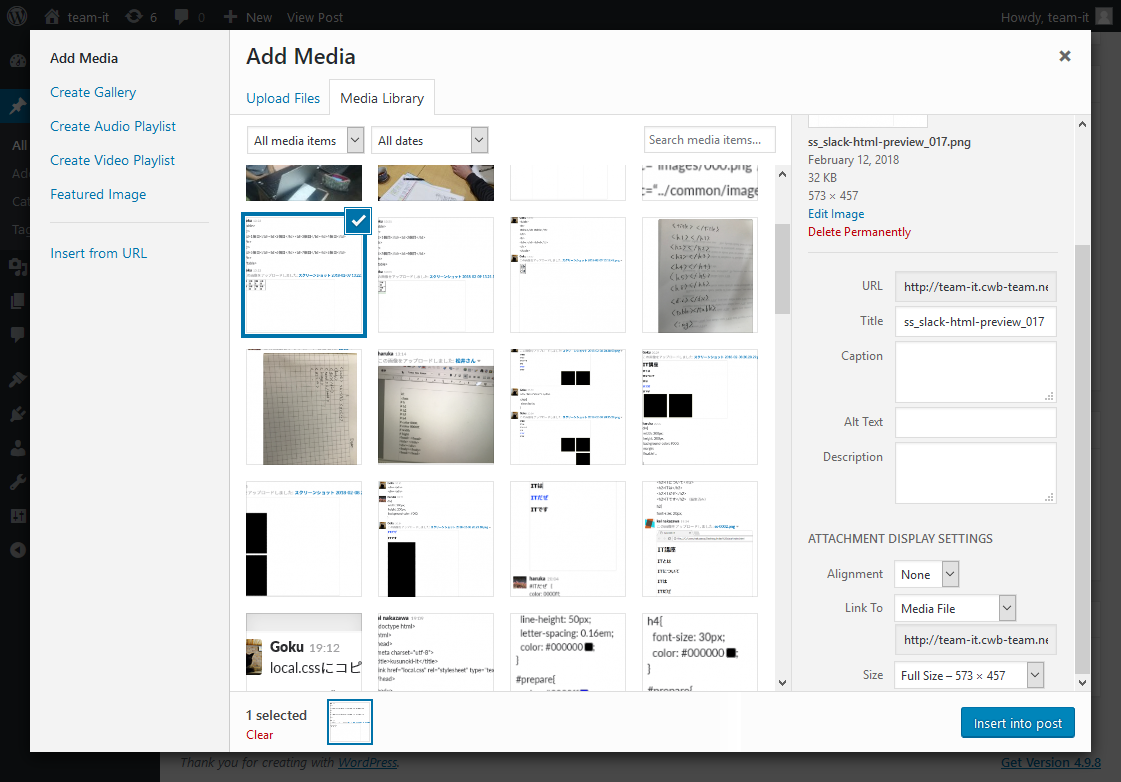Click the user avatar in admin bar
The image size is (1121, 782).
pos(1103,17)
